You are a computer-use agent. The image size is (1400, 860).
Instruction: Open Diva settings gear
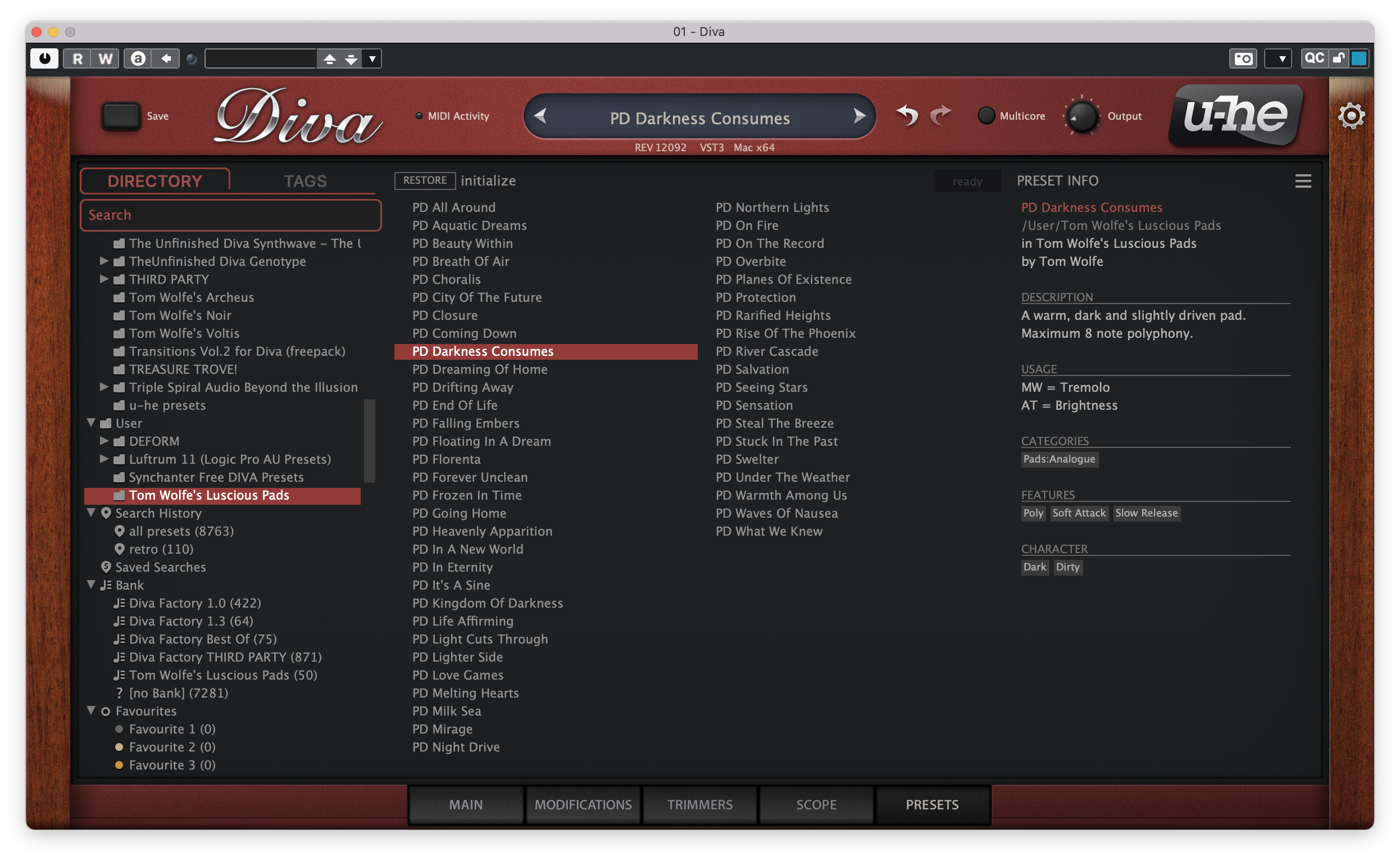pos(1351,116)
